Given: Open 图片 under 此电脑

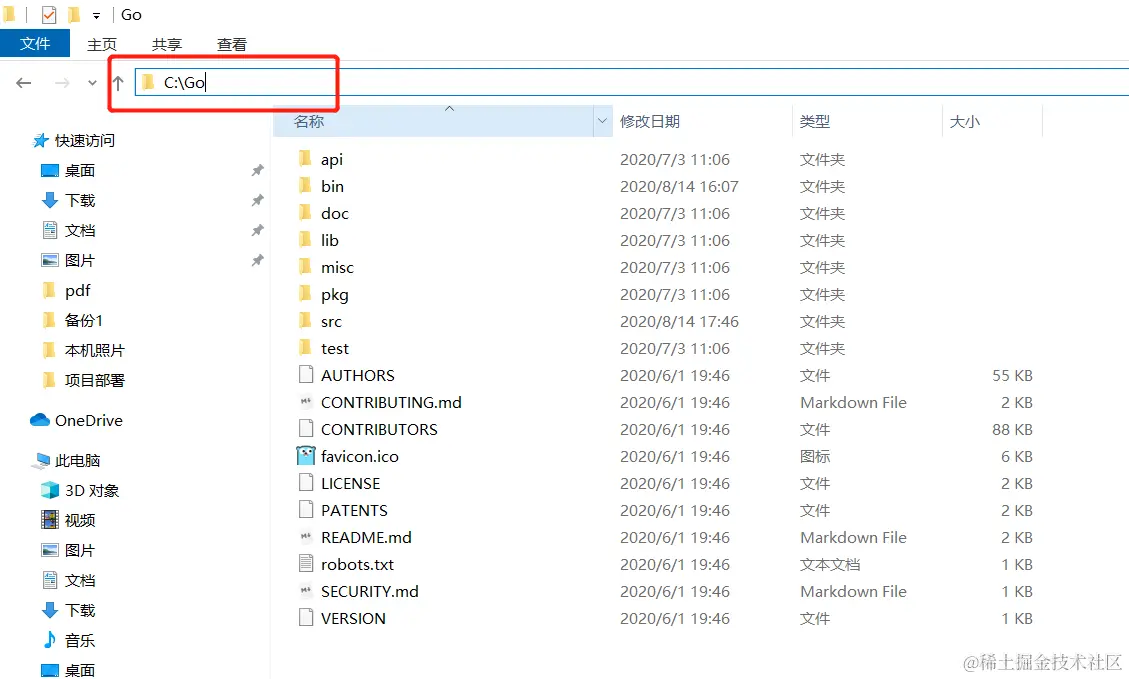Looking at the screenshot, I should tap(79, 551).
